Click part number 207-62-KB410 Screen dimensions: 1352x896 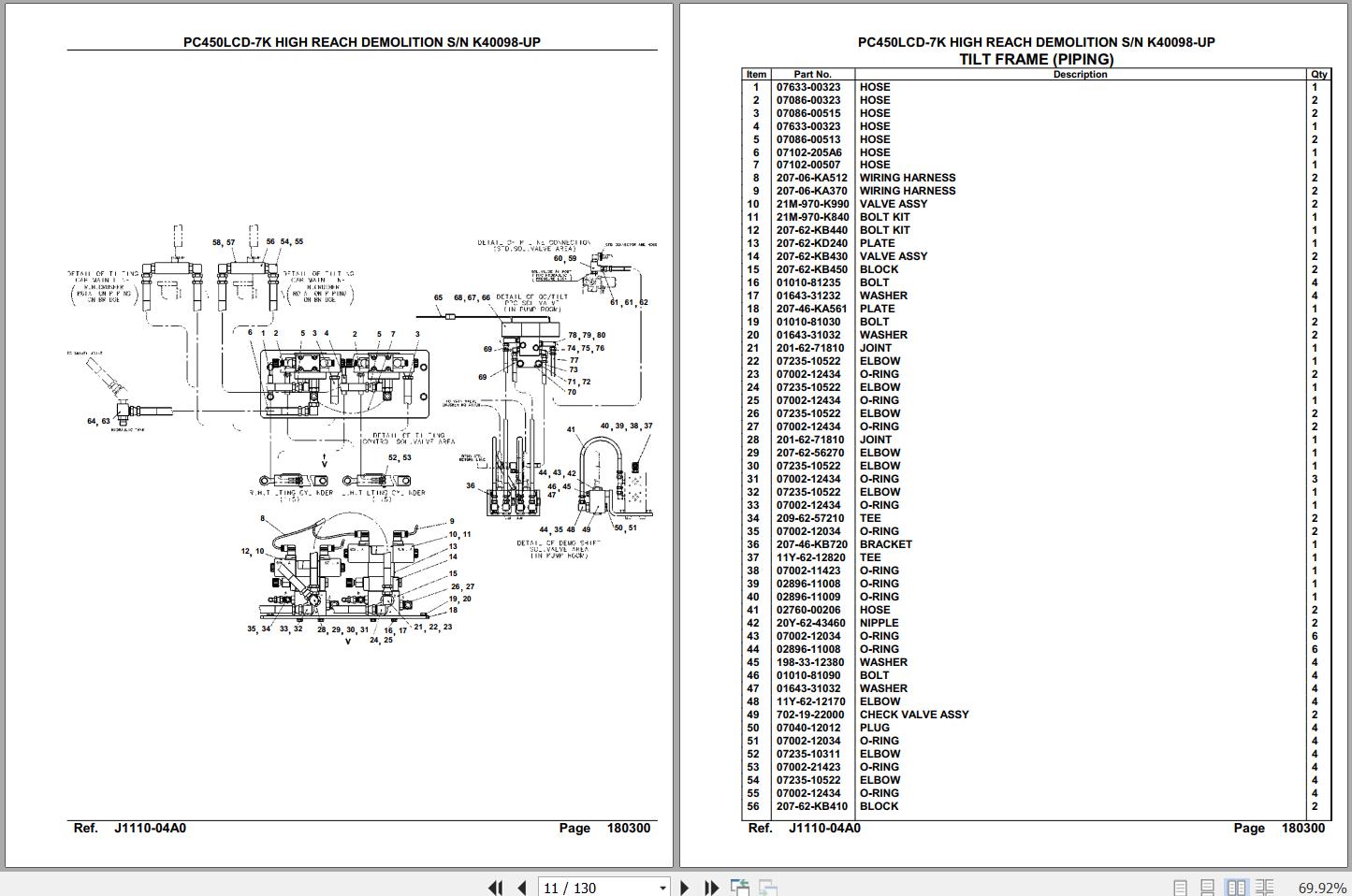[x=812, y=806]
